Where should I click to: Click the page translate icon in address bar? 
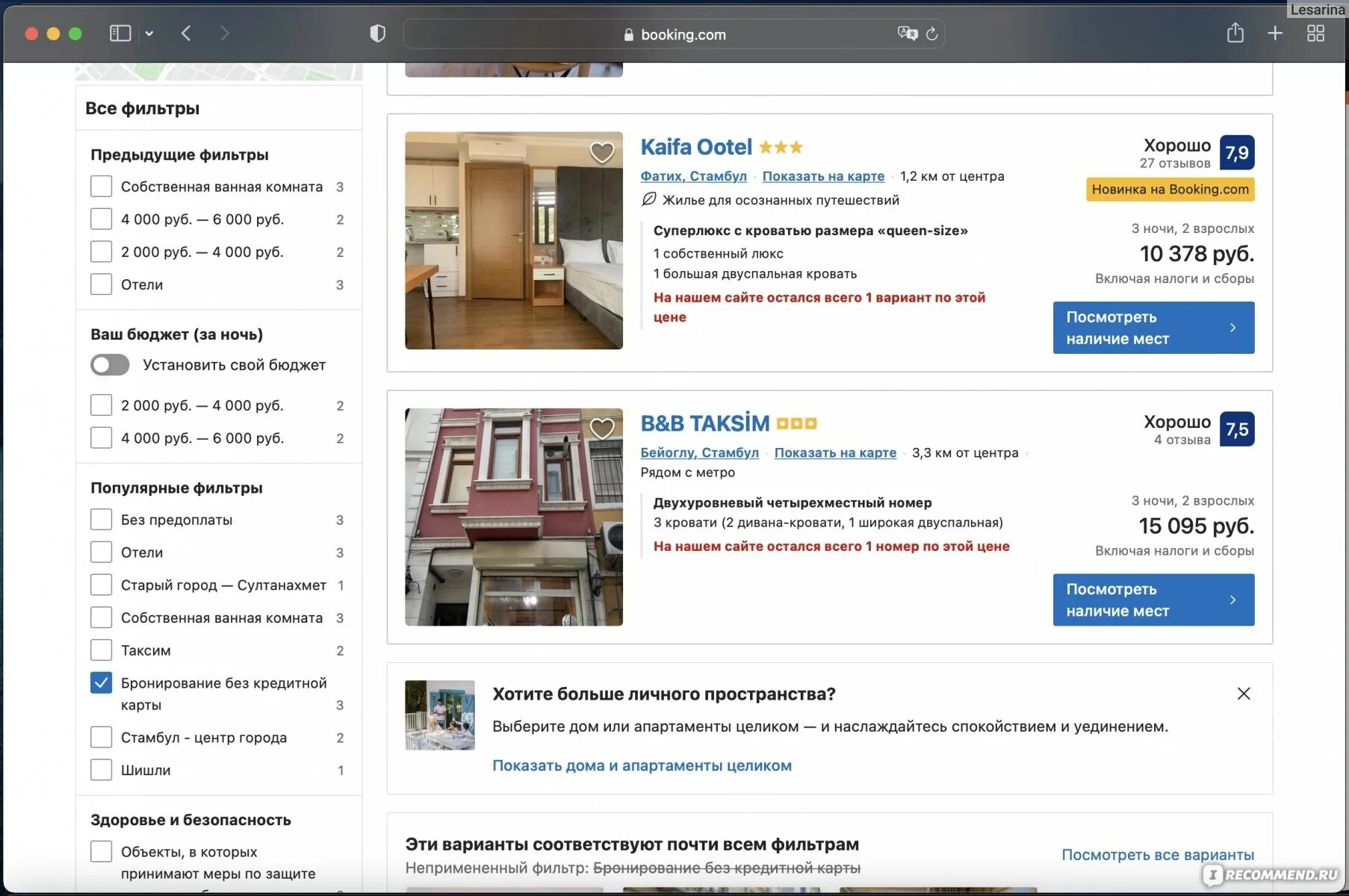click(908, 34)
